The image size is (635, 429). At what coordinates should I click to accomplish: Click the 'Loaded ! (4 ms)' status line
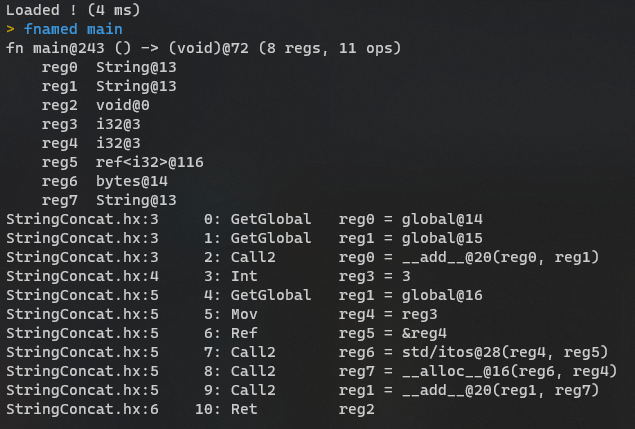point(73,10)
